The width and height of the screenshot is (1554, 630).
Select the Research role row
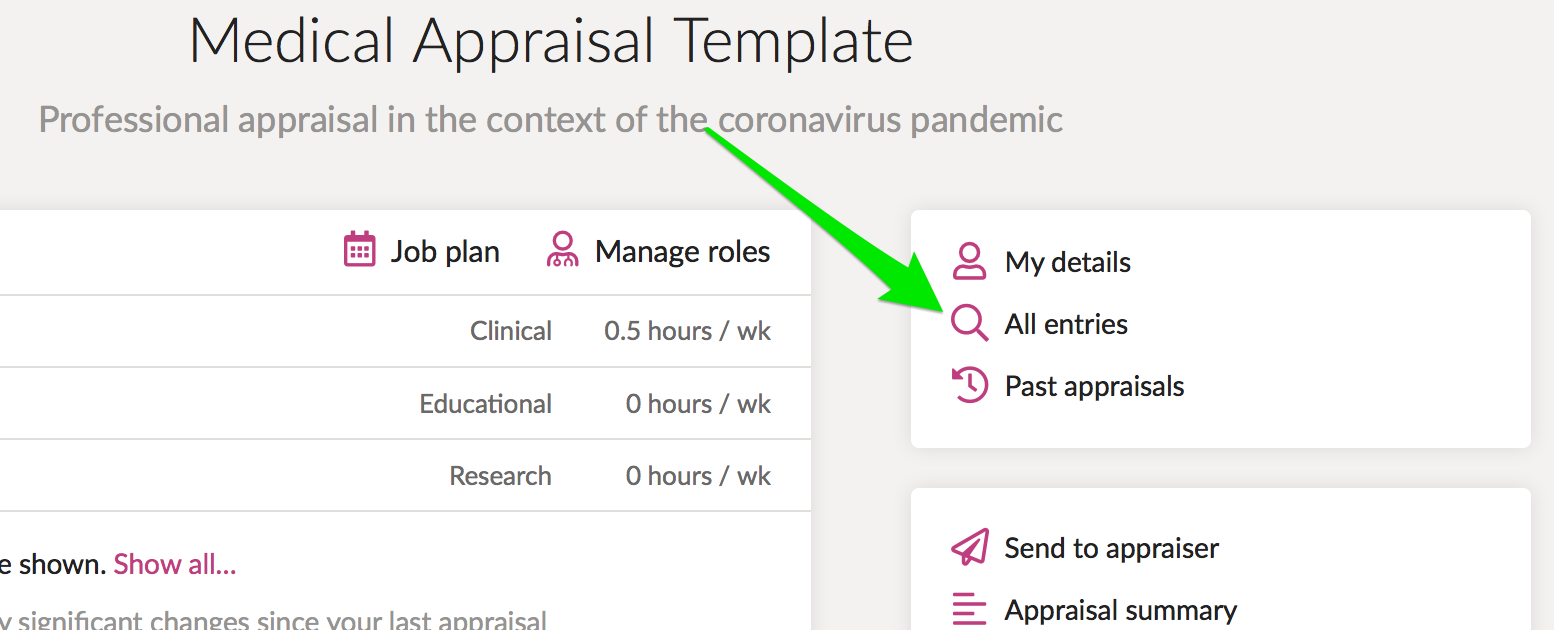click(405, 475)
